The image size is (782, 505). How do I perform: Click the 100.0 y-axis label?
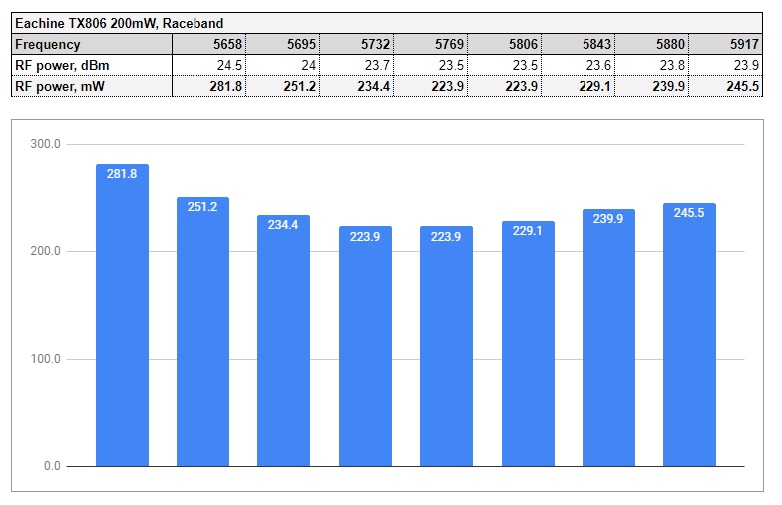(45, 359)
